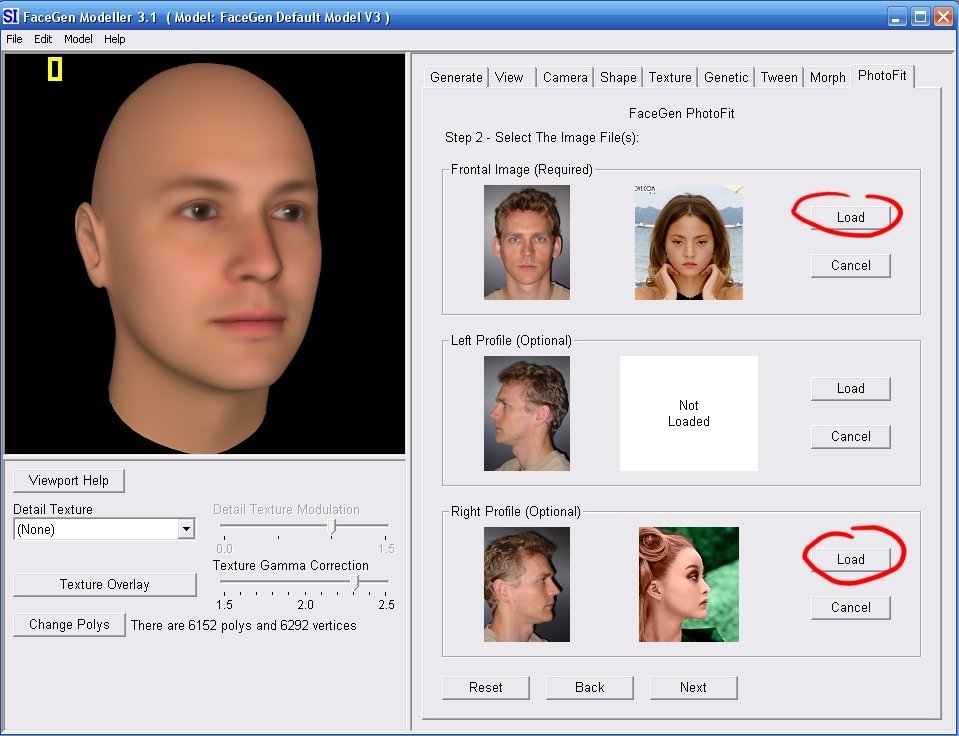
Task: Switch to the Generate tab
Action: pyautogui.click(x=456, y=77)
